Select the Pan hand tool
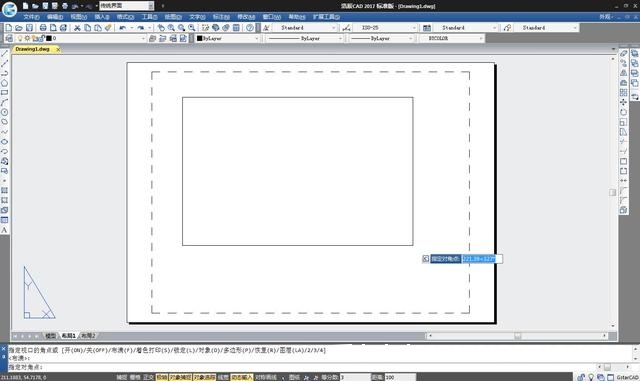This screenshot has height=381, width=640. (161, 28)
